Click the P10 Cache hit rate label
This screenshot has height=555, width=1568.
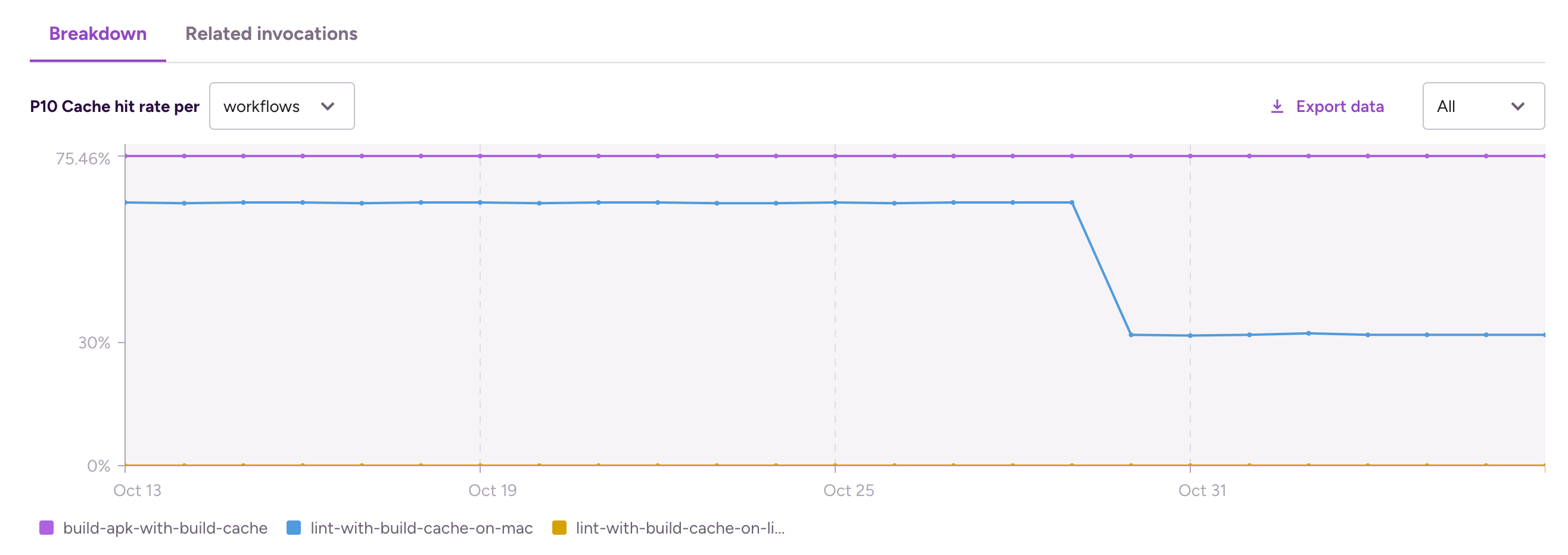(114, 106)
